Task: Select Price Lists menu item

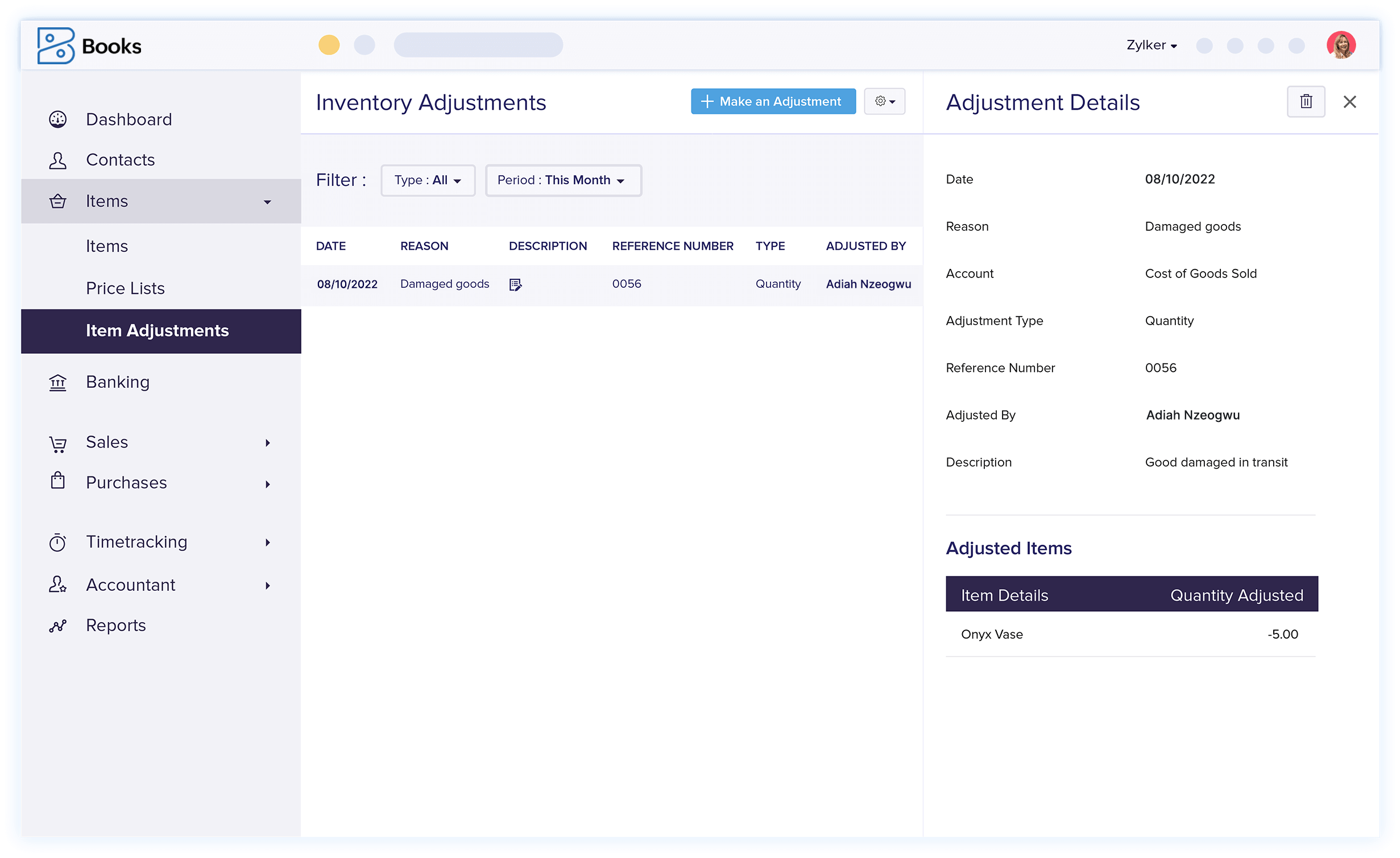Action: pos(125,288)
